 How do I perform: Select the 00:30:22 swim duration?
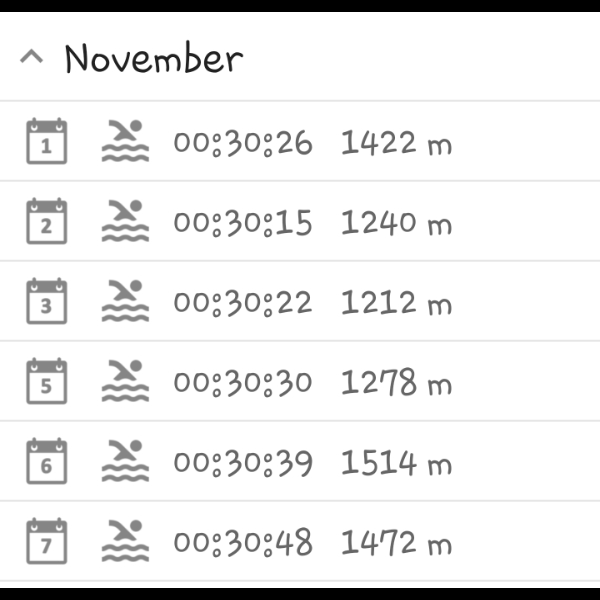coord(243,303)
